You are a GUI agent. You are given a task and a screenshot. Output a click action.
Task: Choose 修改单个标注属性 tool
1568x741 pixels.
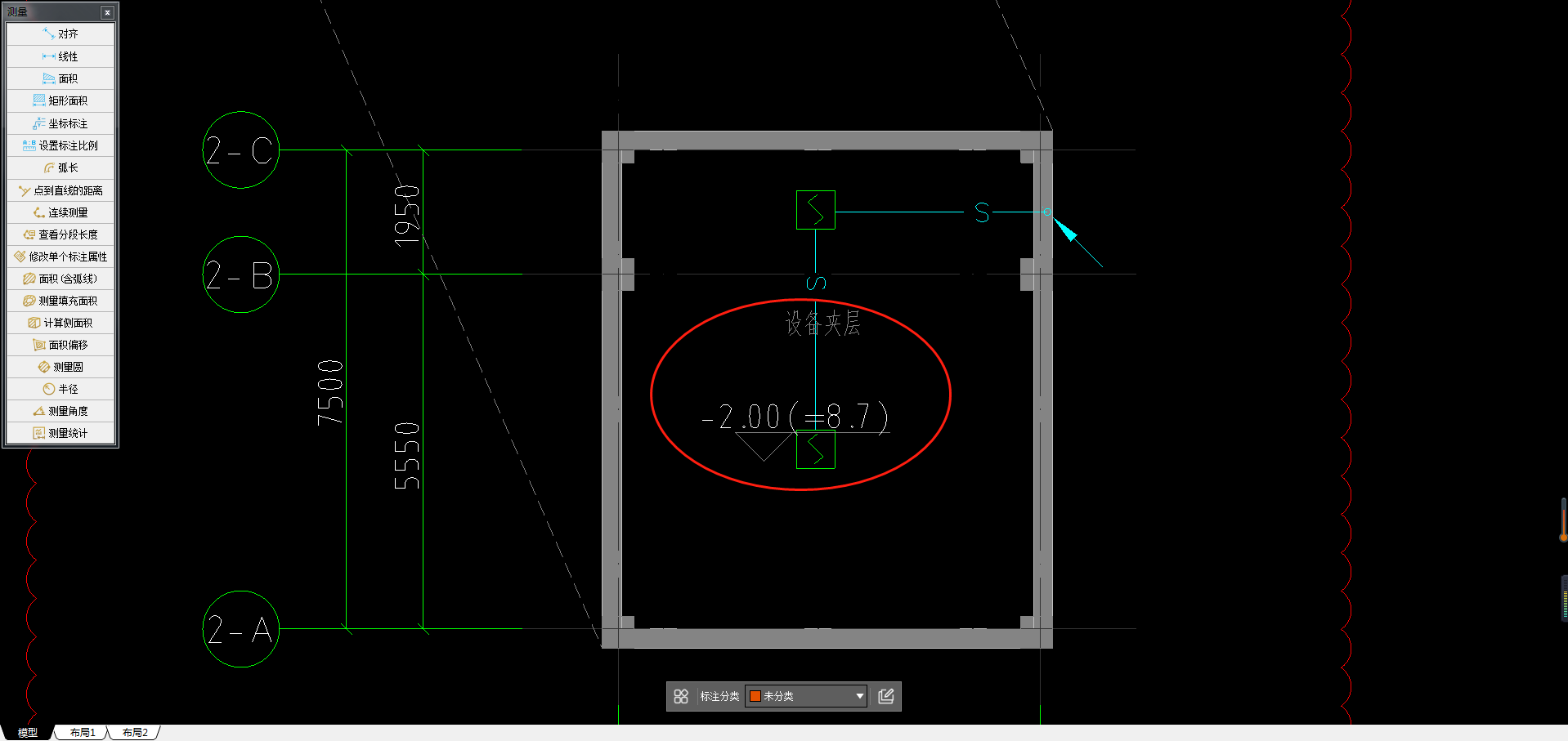click(60, 257)
